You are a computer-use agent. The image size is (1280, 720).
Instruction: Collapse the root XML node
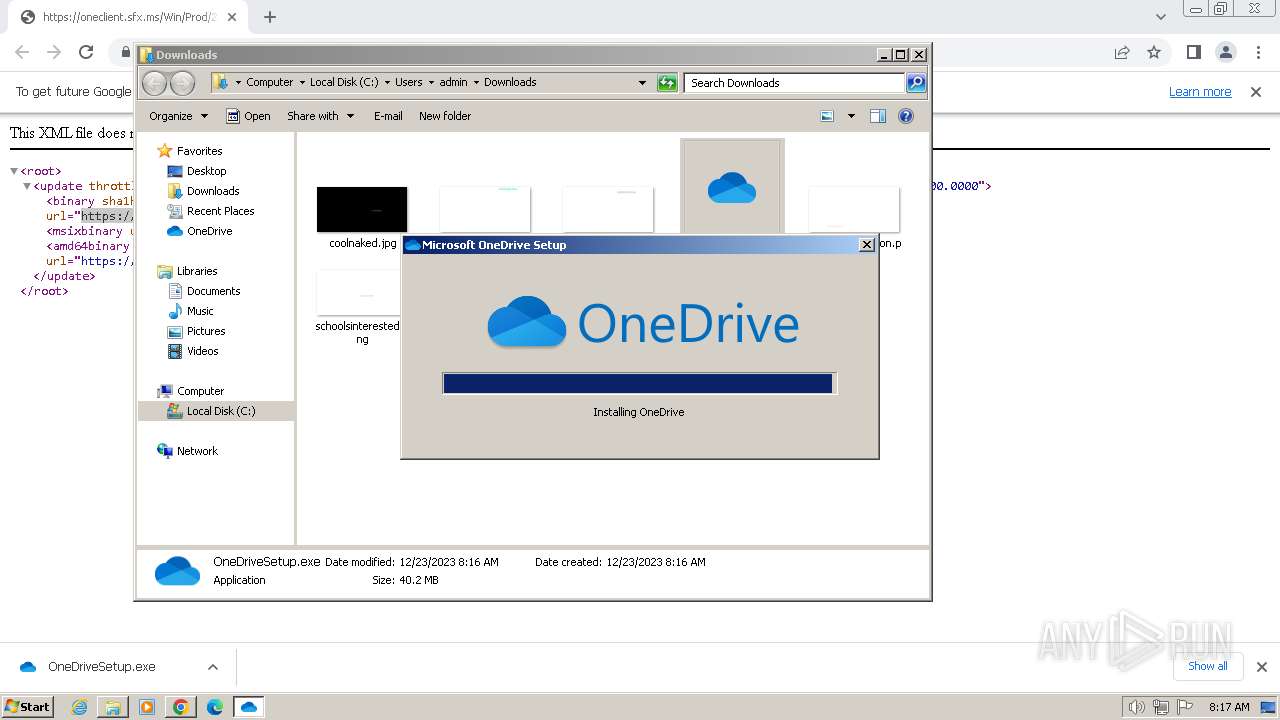(x=14, y=171)
